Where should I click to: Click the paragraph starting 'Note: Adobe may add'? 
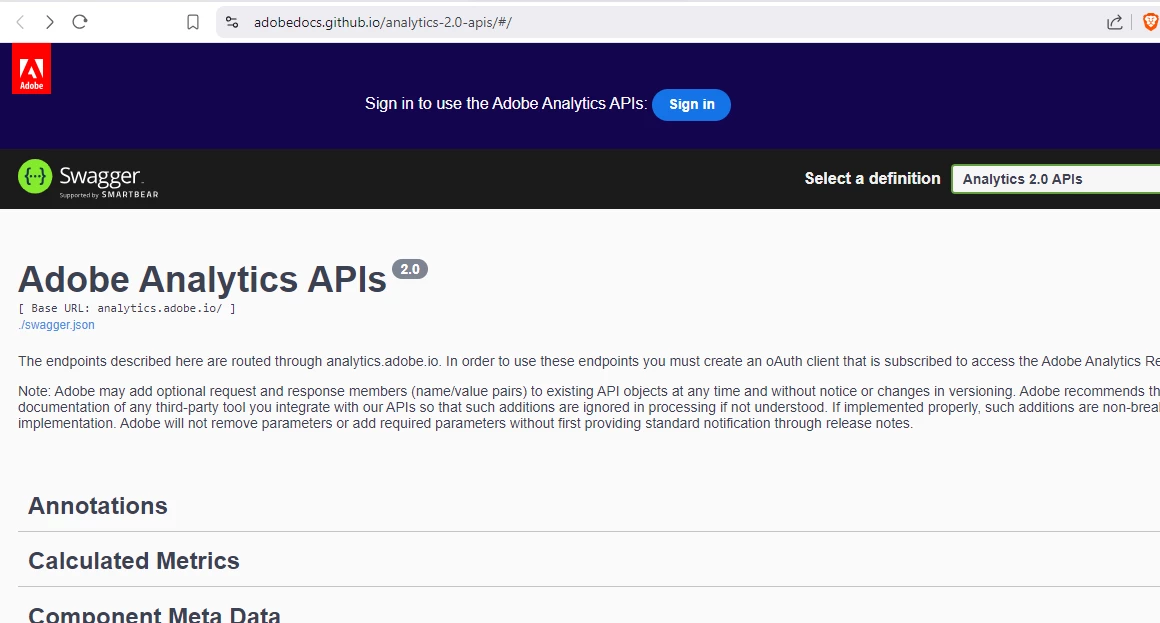point(589,407)
